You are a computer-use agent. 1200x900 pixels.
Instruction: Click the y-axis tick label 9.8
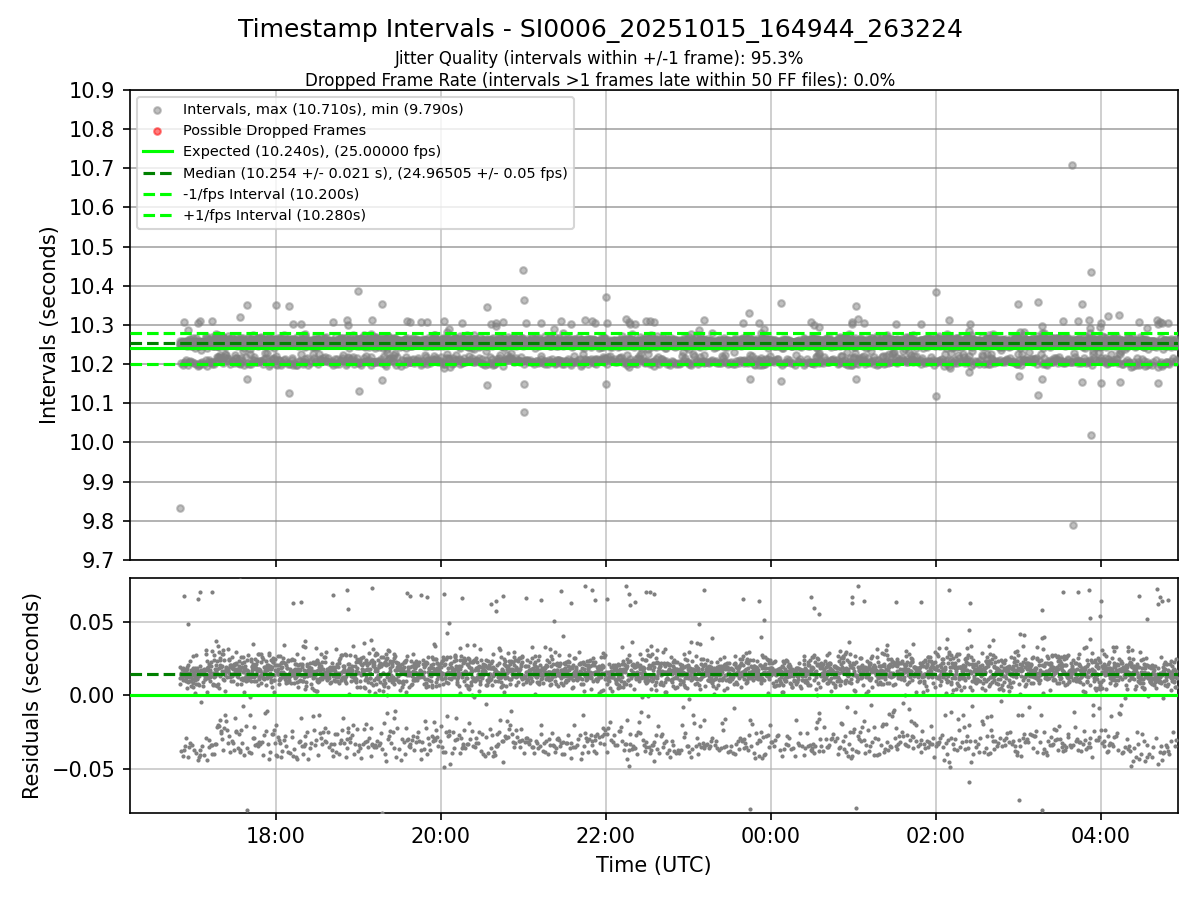[99, 522]
